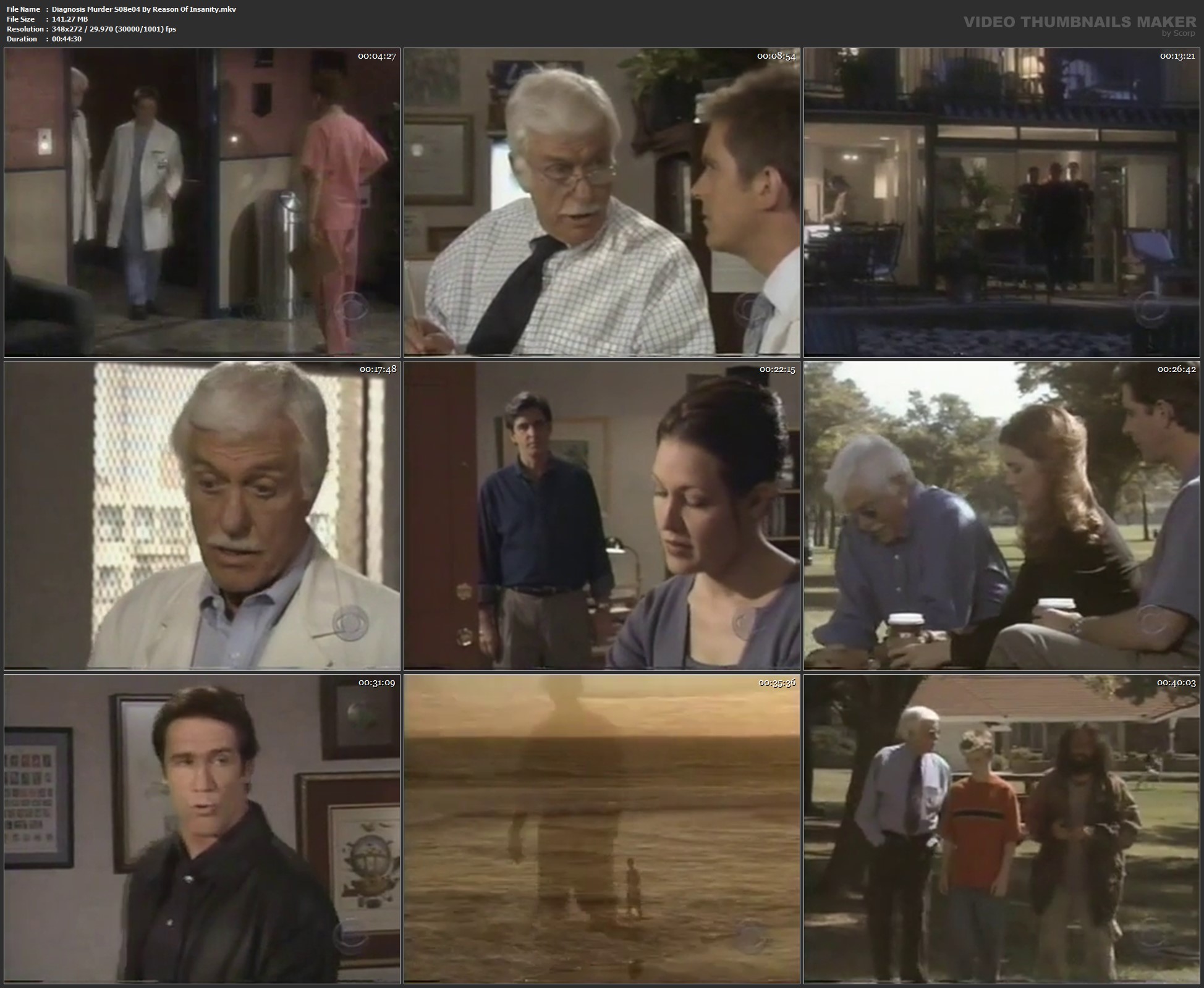Click the thumbnail at timestamp 00:04:27
This screenshot has width=1204, height=988.
(202, 203)
